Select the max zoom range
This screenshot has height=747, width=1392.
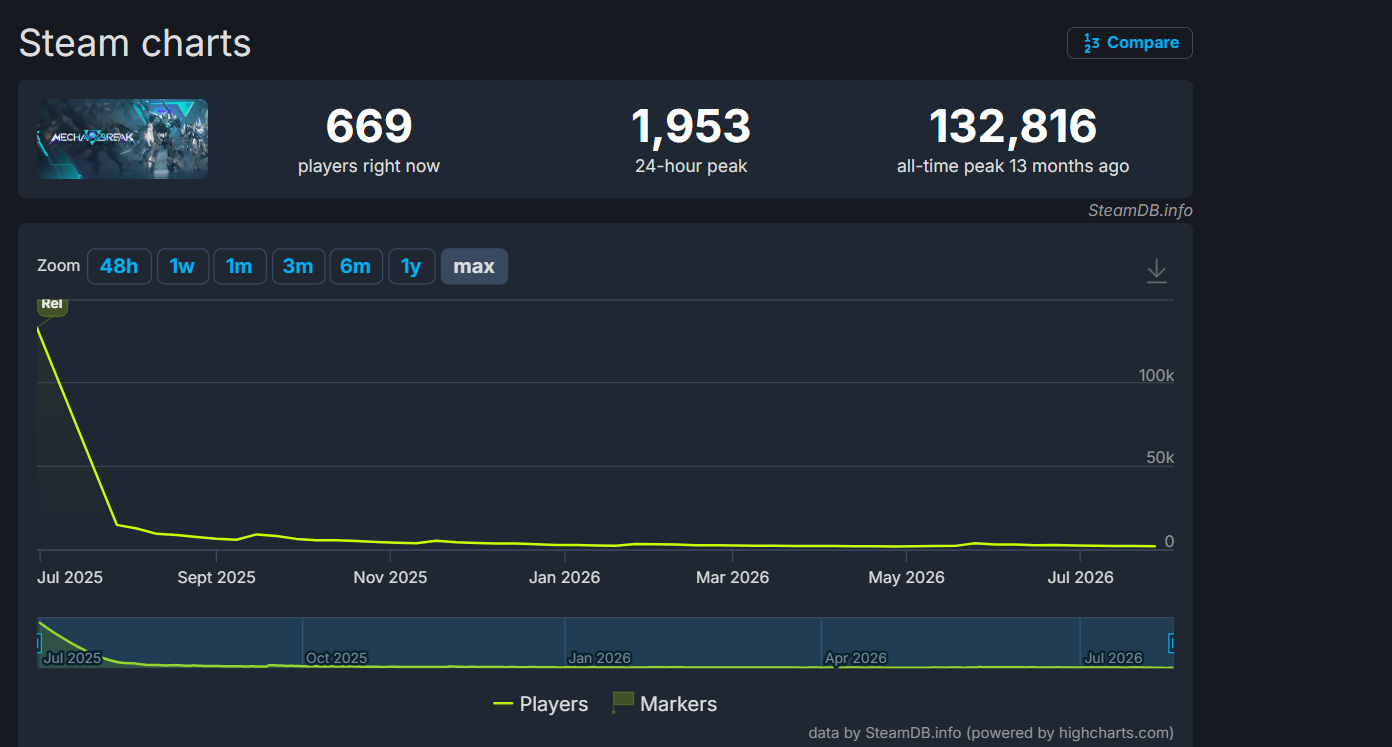(x=474, y=266)
